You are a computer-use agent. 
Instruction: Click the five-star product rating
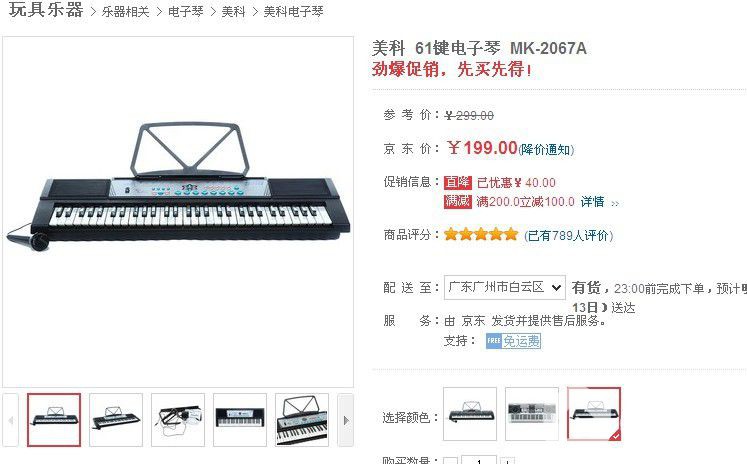[x=481, y=234]
